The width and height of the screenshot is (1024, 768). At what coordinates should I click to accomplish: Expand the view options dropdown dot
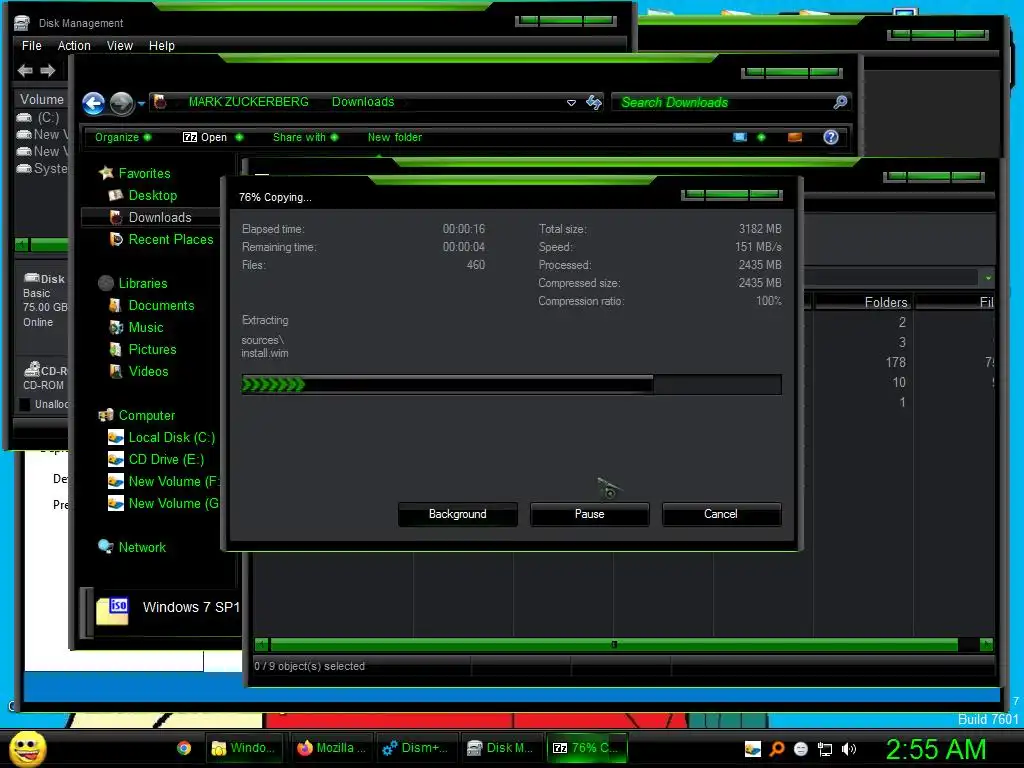[x=761, y=137]
